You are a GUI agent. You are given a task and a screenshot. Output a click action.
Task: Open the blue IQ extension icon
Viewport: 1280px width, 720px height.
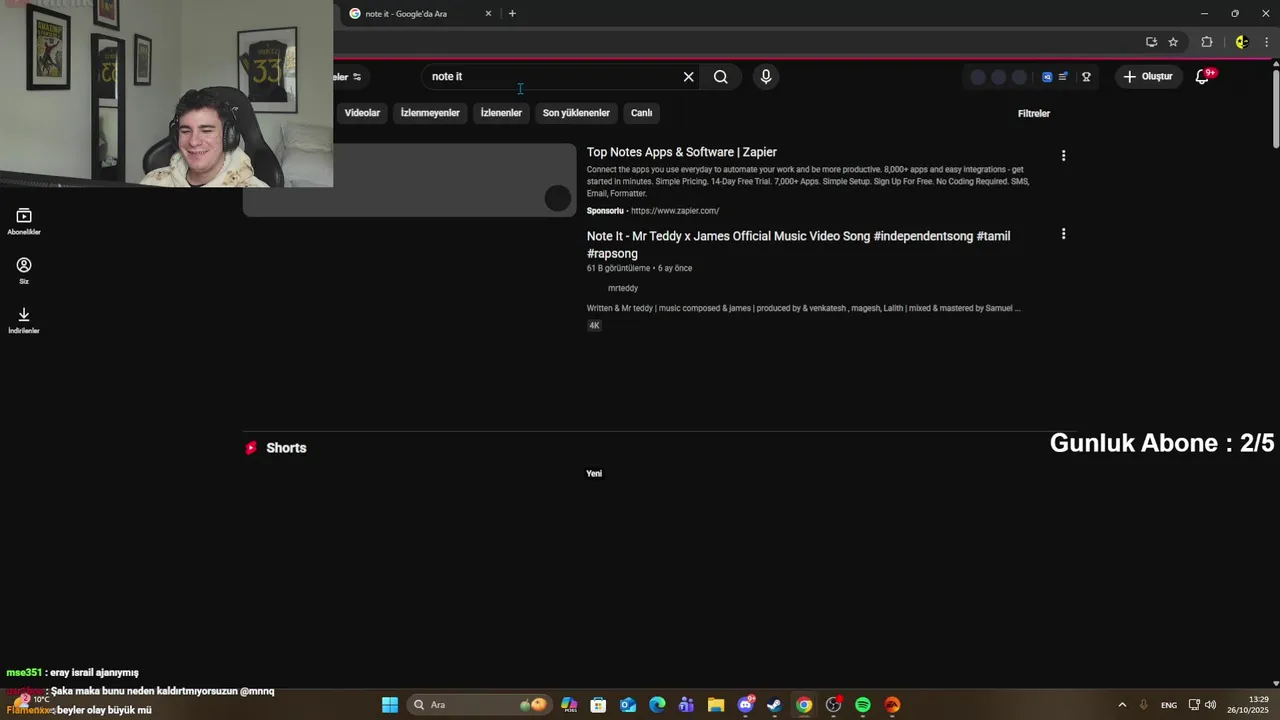[x=1047, y=77]
